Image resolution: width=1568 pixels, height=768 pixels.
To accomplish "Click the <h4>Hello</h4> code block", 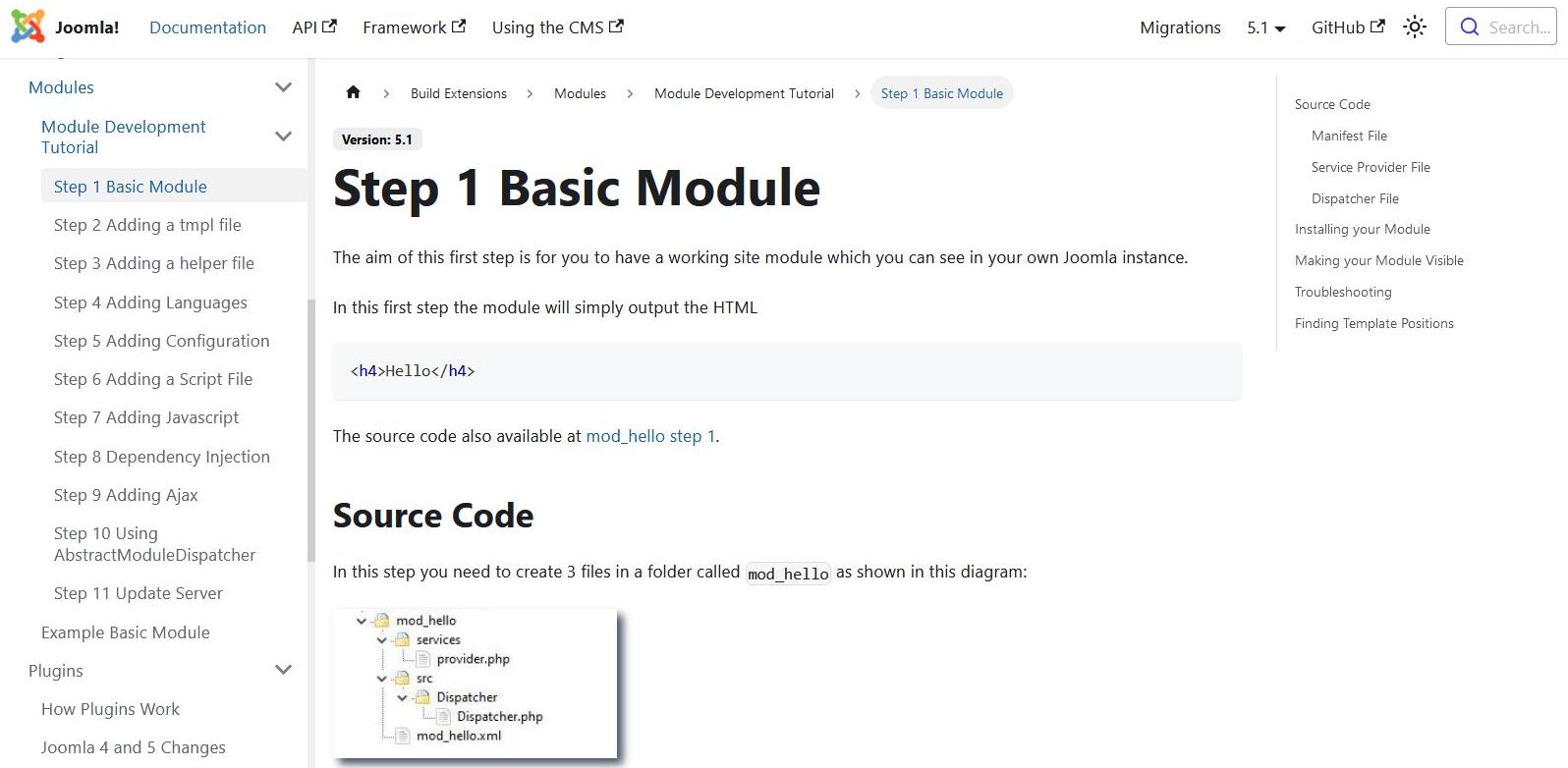I will click(787, 371).
